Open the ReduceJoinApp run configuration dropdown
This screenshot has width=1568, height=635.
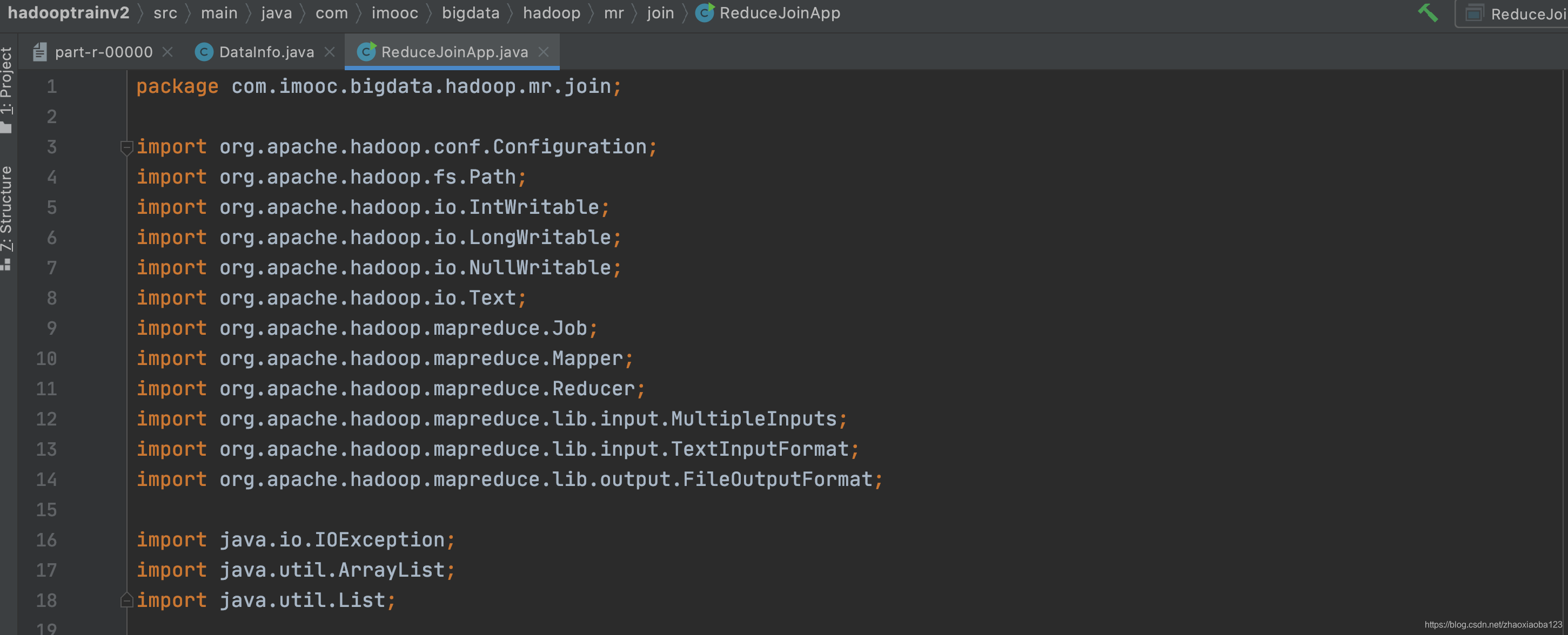click(x=1512, y=13)
